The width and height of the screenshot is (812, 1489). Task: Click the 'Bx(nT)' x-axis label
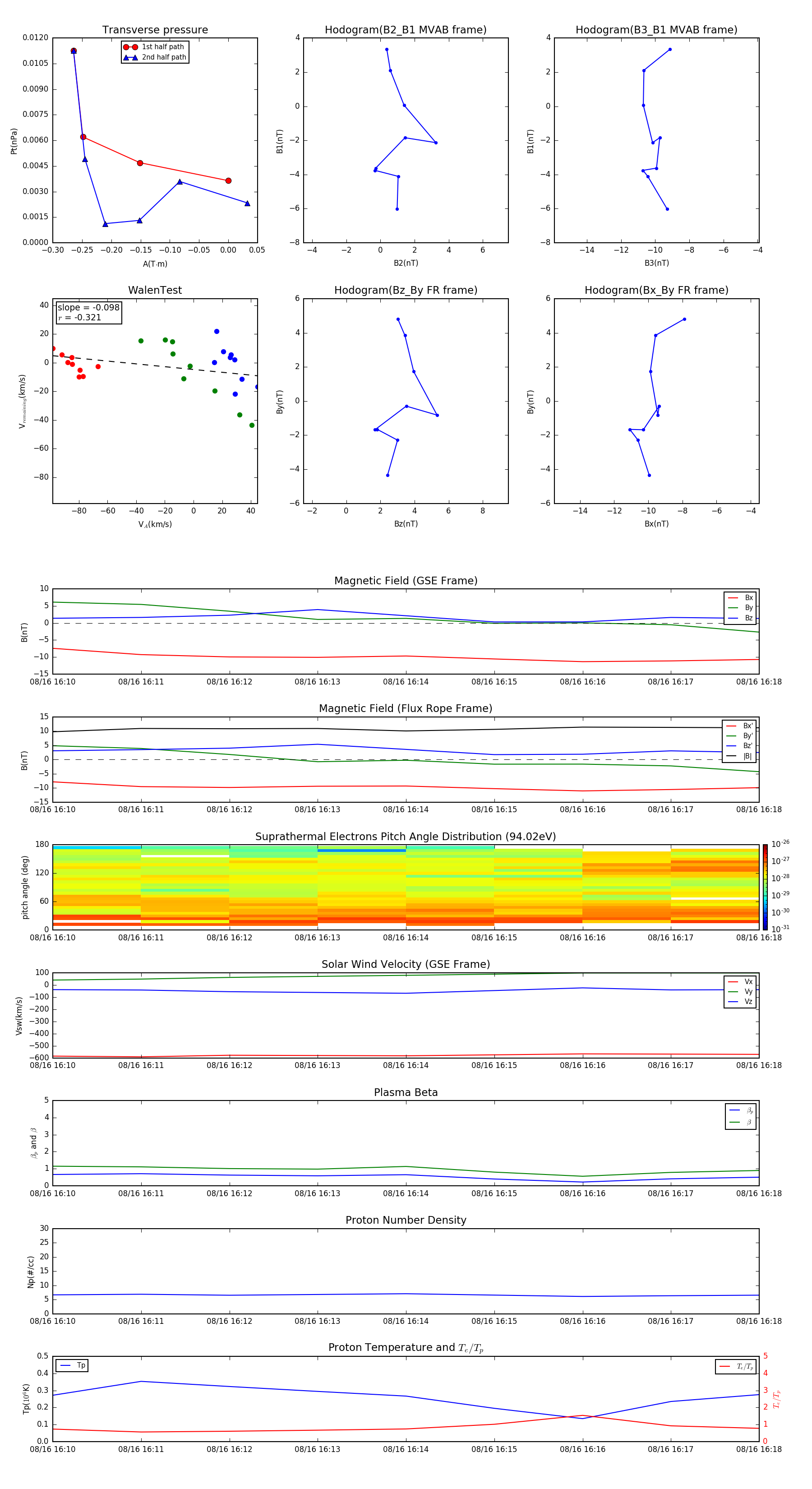pos(656,524)
